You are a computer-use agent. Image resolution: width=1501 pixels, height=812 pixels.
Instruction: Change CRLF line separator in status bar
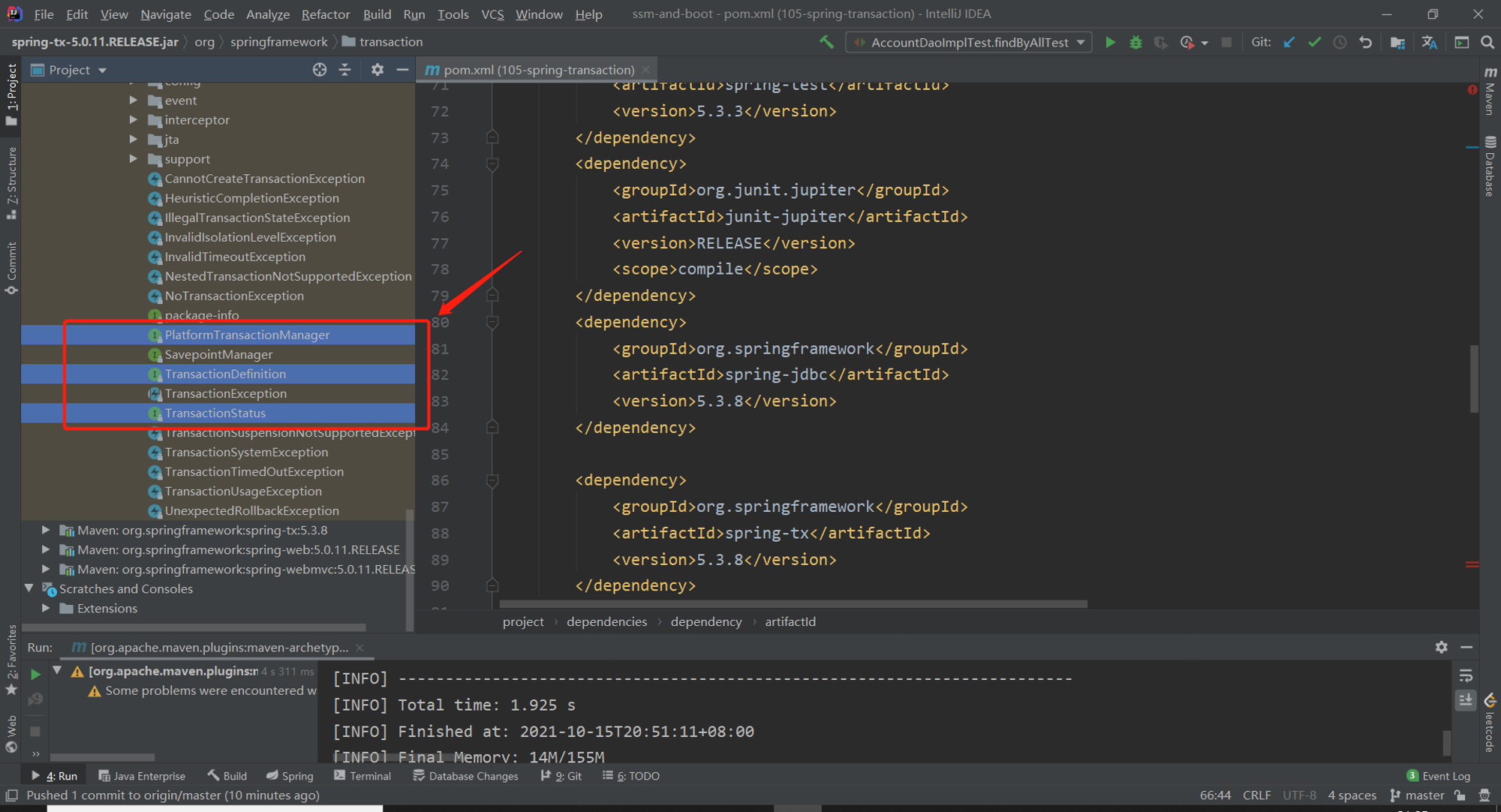pos(1256,795)
